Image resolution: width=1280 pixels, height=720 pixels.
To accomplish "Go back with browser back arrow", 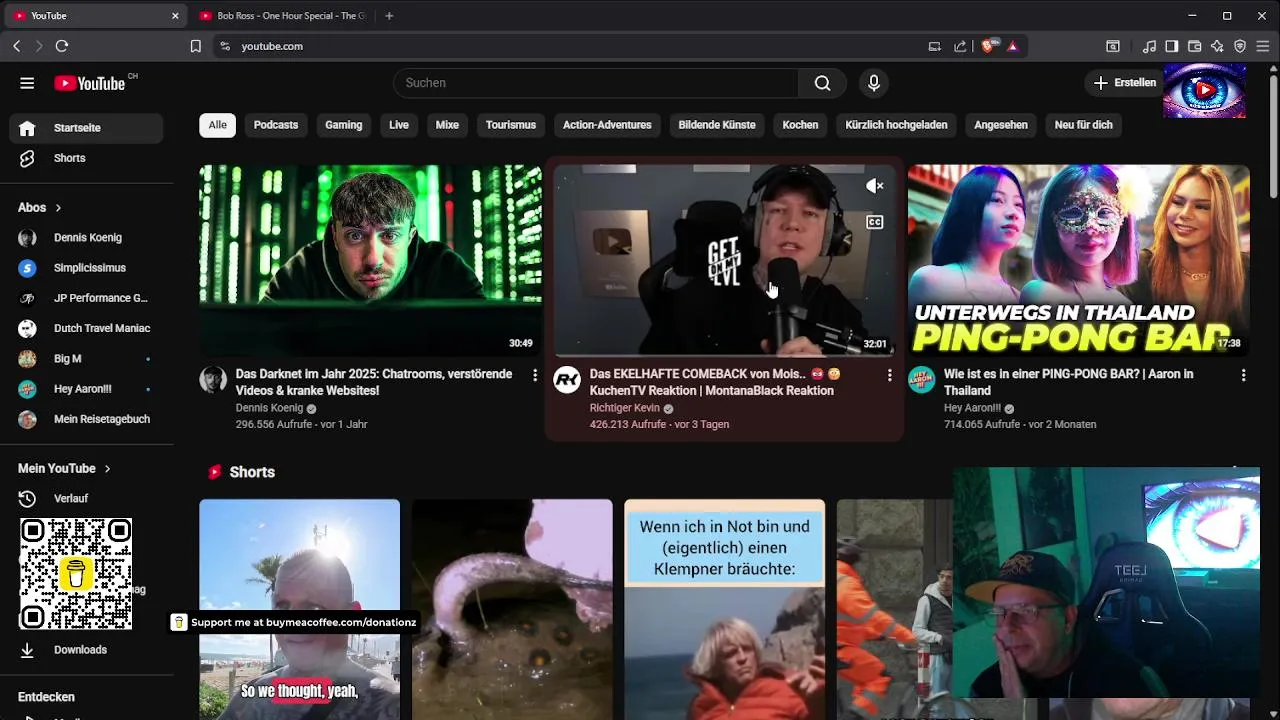I will coord(17,46).
